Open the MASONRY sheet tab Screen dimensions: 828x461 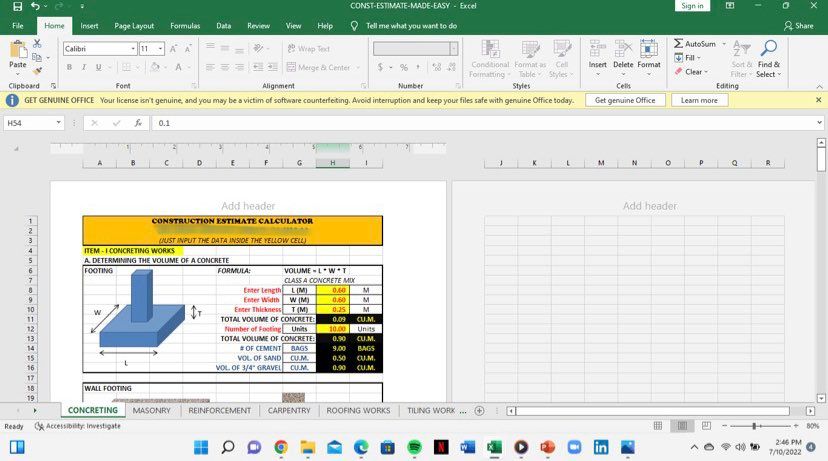(152, 410)
